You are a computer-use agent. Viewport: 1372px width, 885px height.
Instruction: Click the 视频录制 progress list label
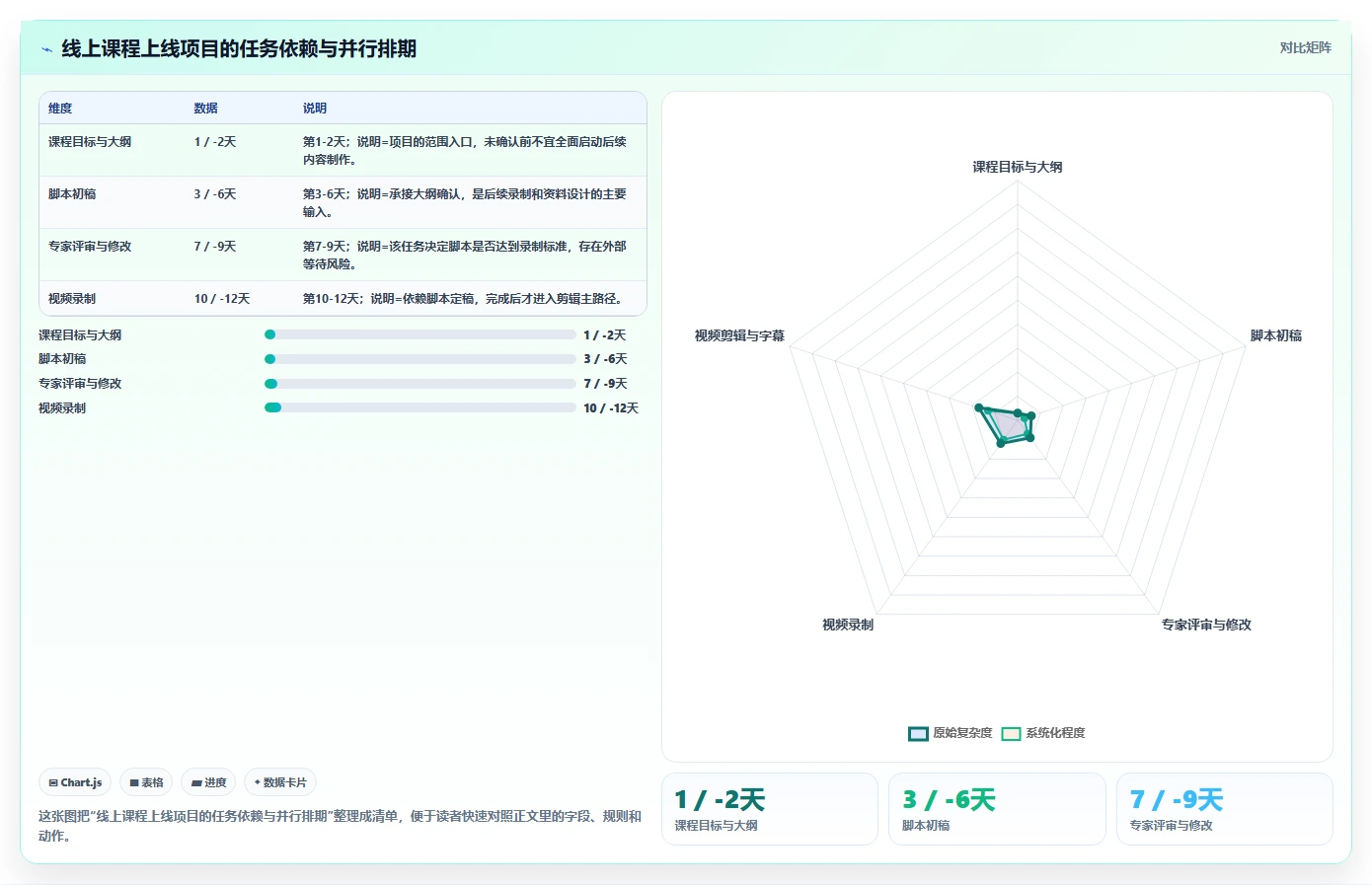[62, 408]
